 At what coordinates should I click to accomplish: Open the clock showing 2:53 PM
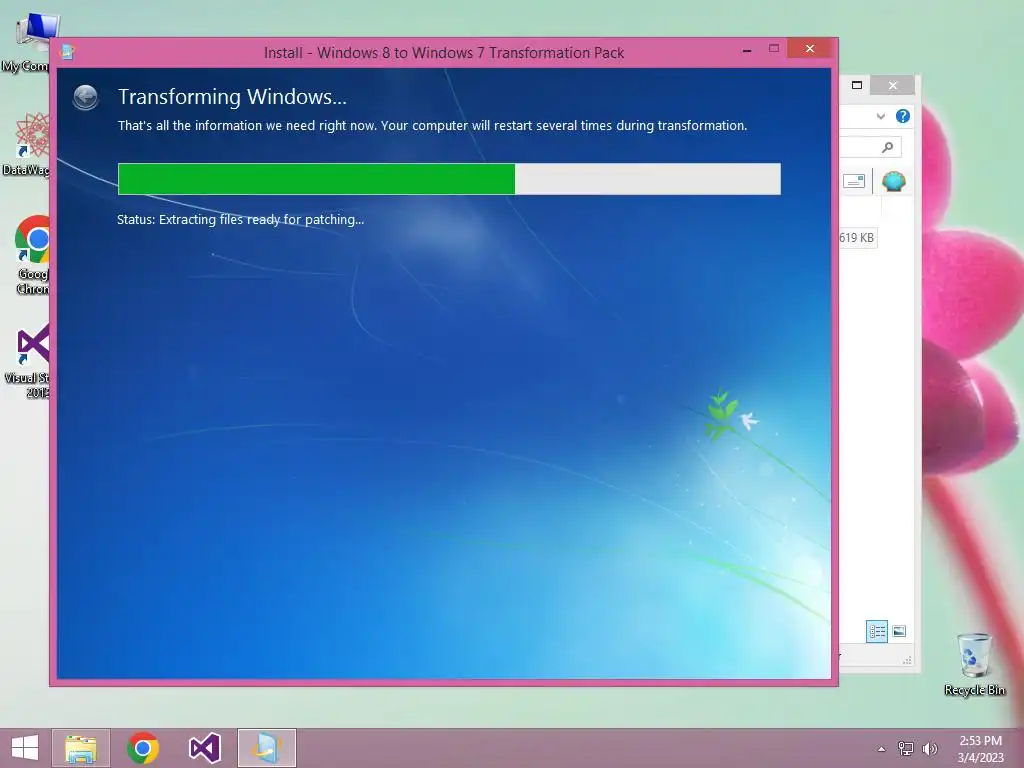click(x=980, y=749)
